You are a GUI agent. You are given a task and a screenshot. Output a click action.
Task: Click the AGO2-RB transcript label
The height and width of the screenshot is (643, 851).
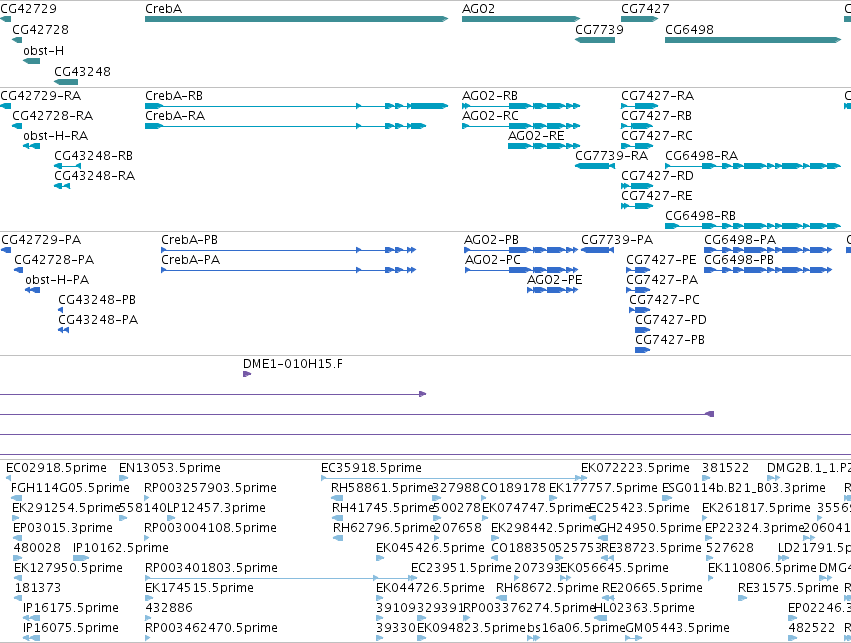point(490,96)
